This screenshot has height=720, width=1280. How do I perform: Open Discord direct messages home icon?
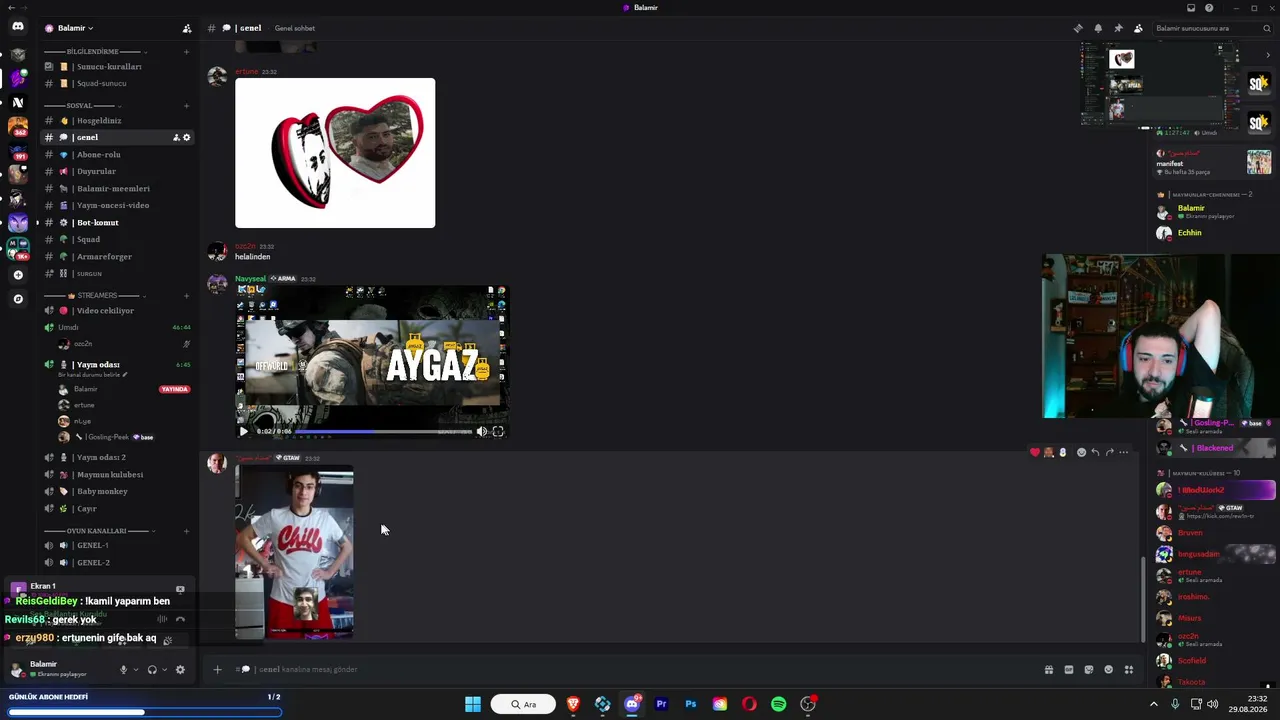tap(18, 27)
